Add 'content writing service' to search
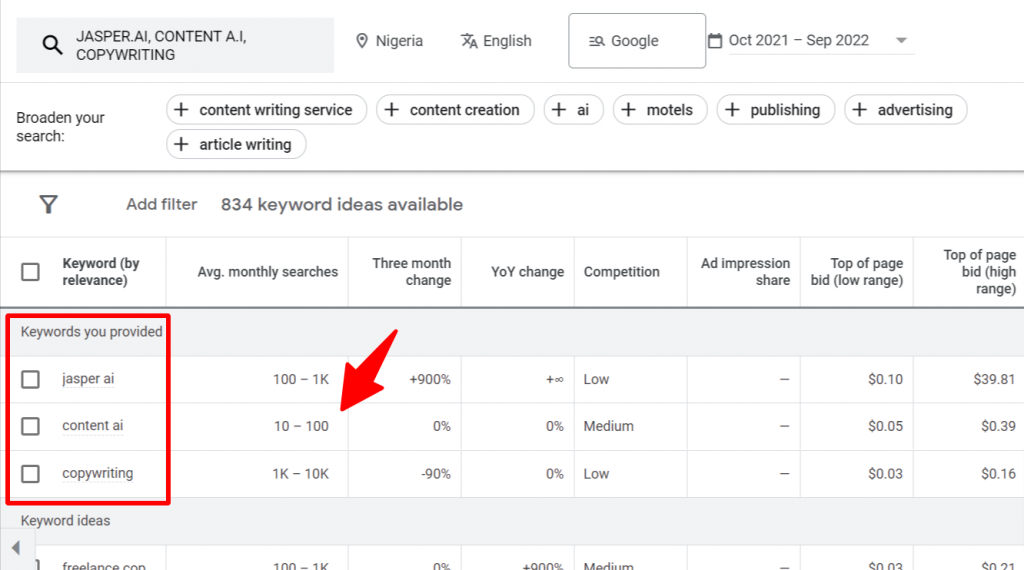1024x570 pixels. pos(266,110)
